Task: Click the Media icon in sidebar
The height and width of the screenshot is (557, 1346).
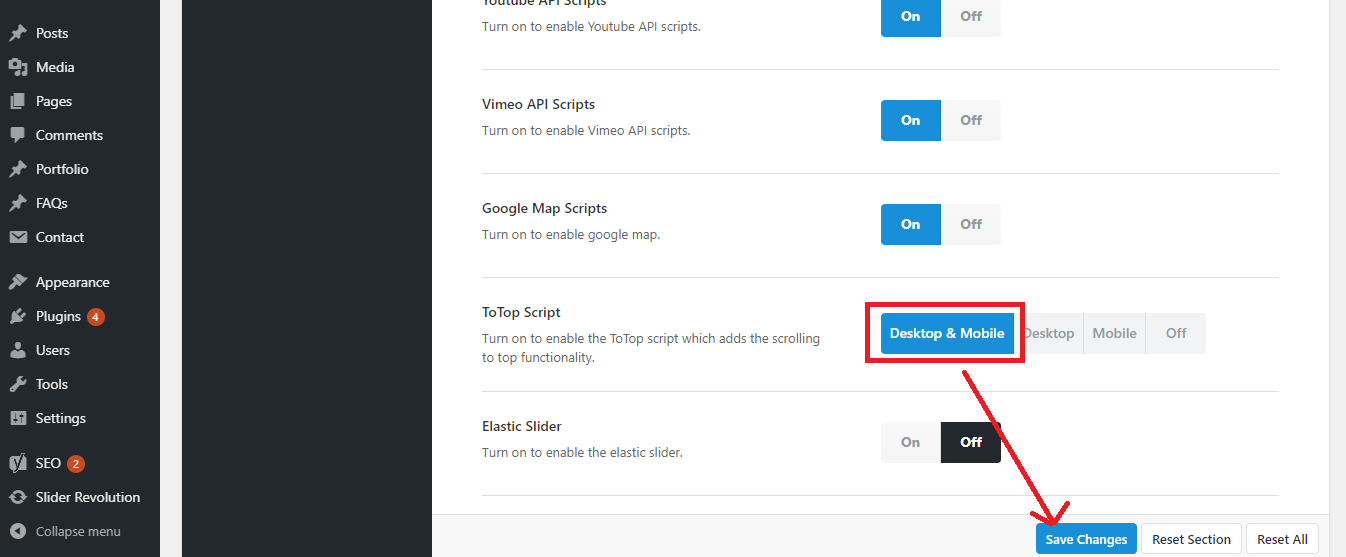Action: tap(18, 67)
